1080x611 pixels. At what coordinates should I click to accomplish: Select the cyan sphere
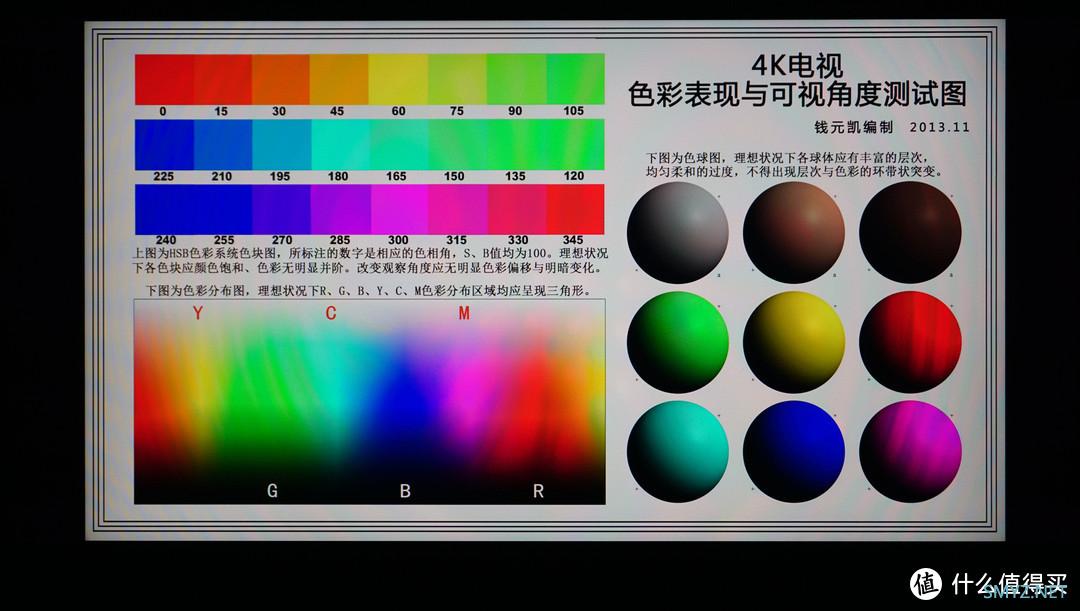coord(678,452)
